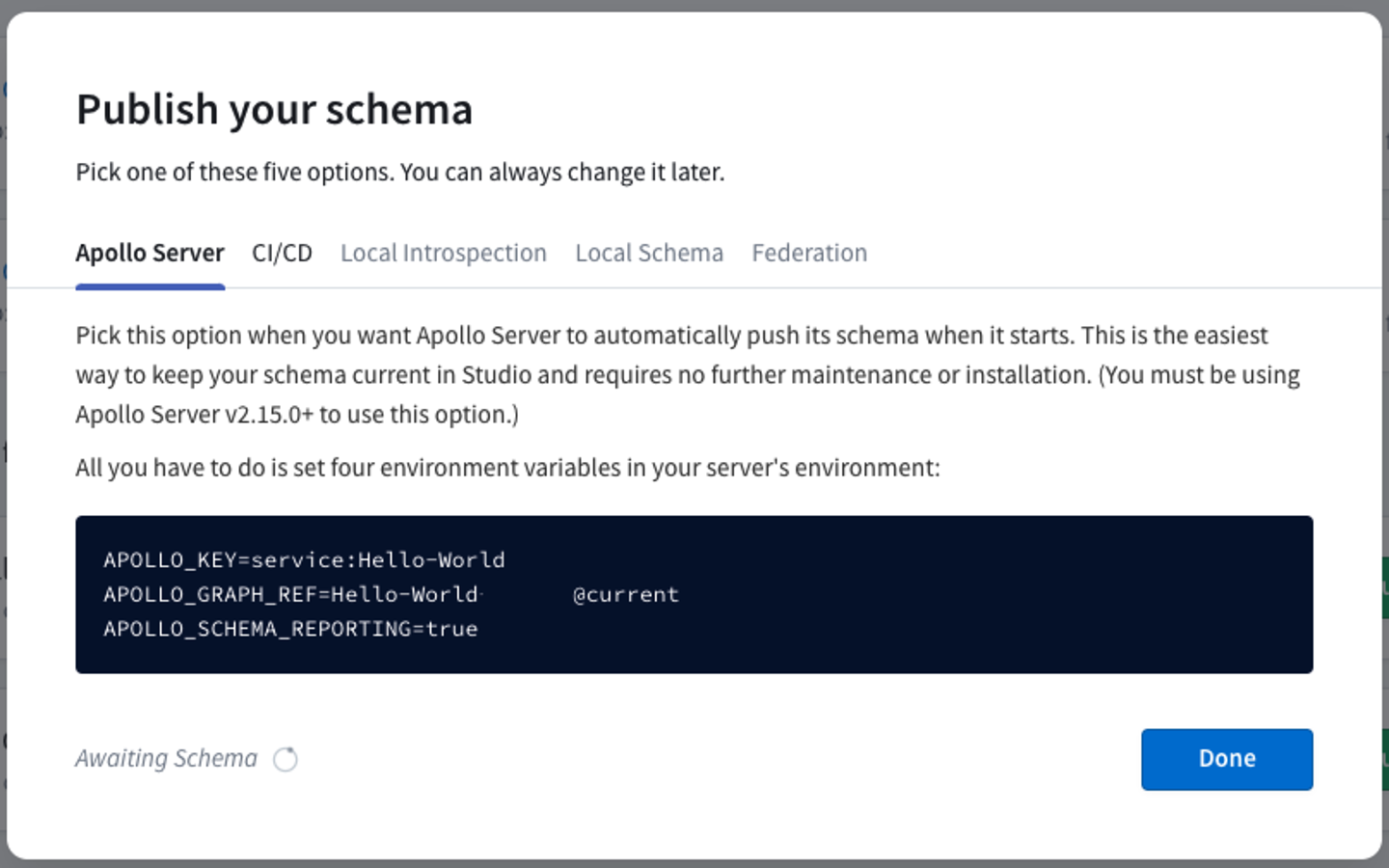Click the blue underline beneath Apollo Server
The image size is (1389, 868).
[150, 286]
